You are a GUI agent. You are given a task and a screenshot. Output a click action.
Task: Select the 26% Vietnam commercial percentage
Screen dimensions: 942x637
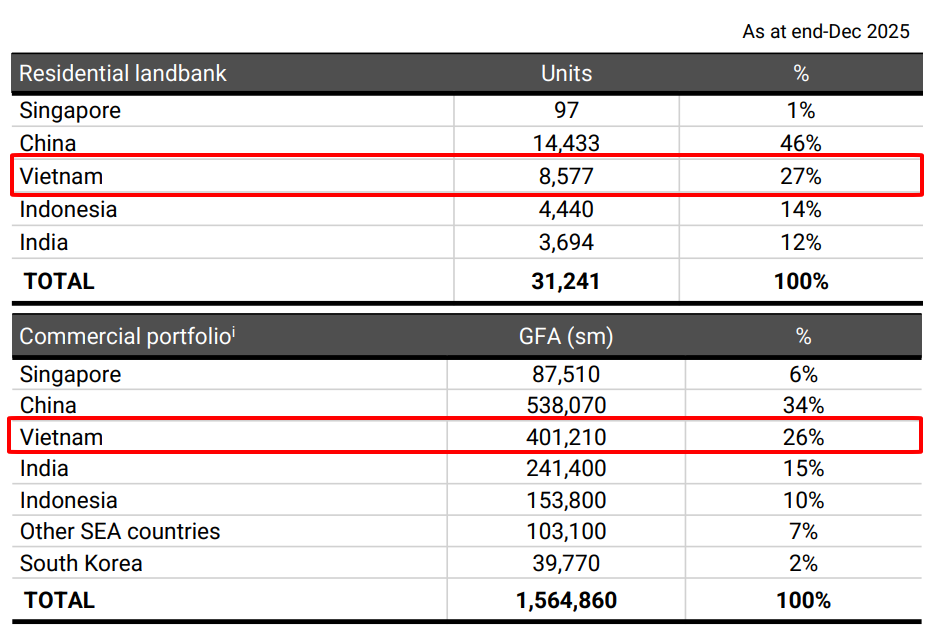coord(803,437)
